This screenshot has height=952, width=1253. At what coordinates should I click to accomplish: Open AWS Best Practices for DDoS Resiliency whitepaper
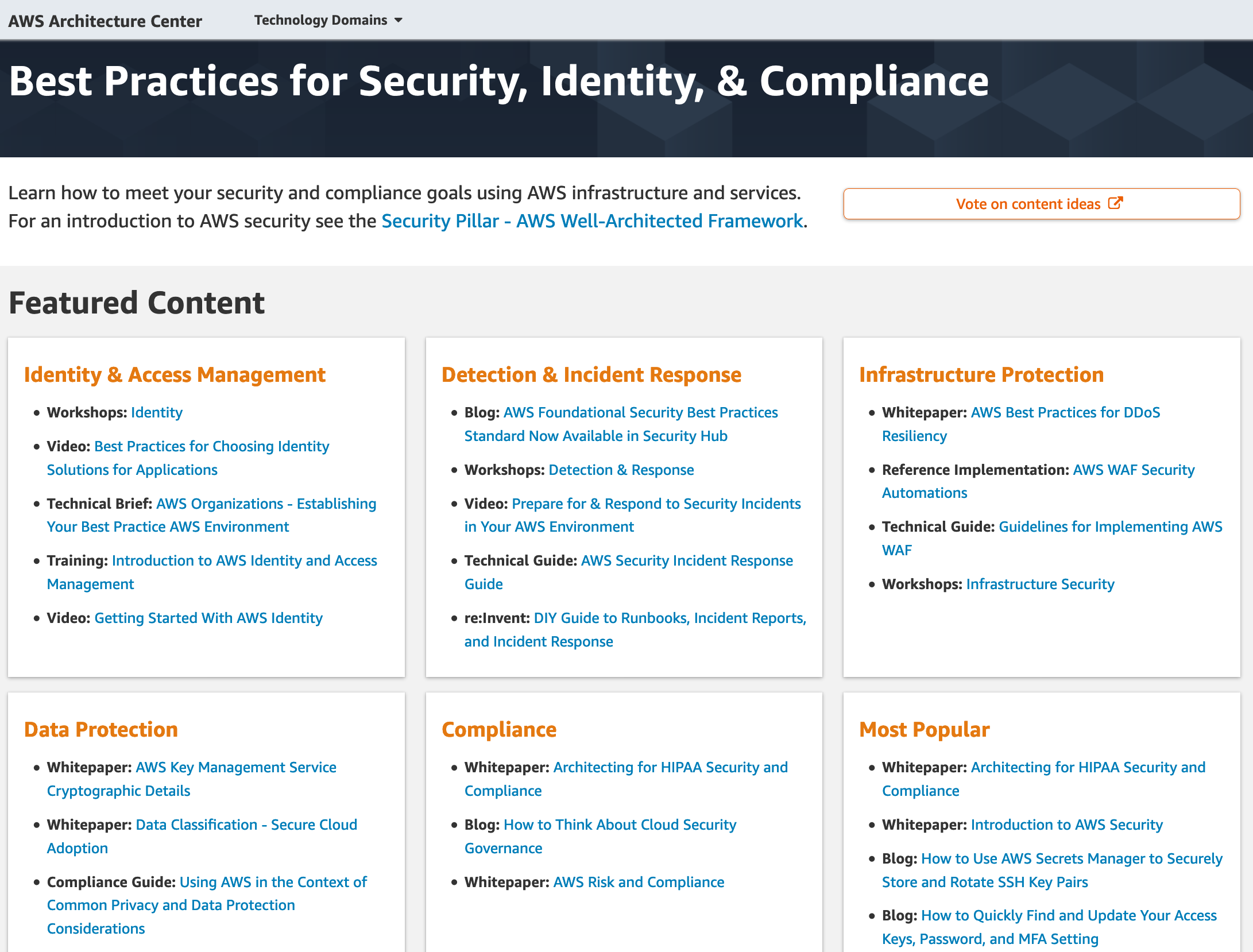[1021, 424]
